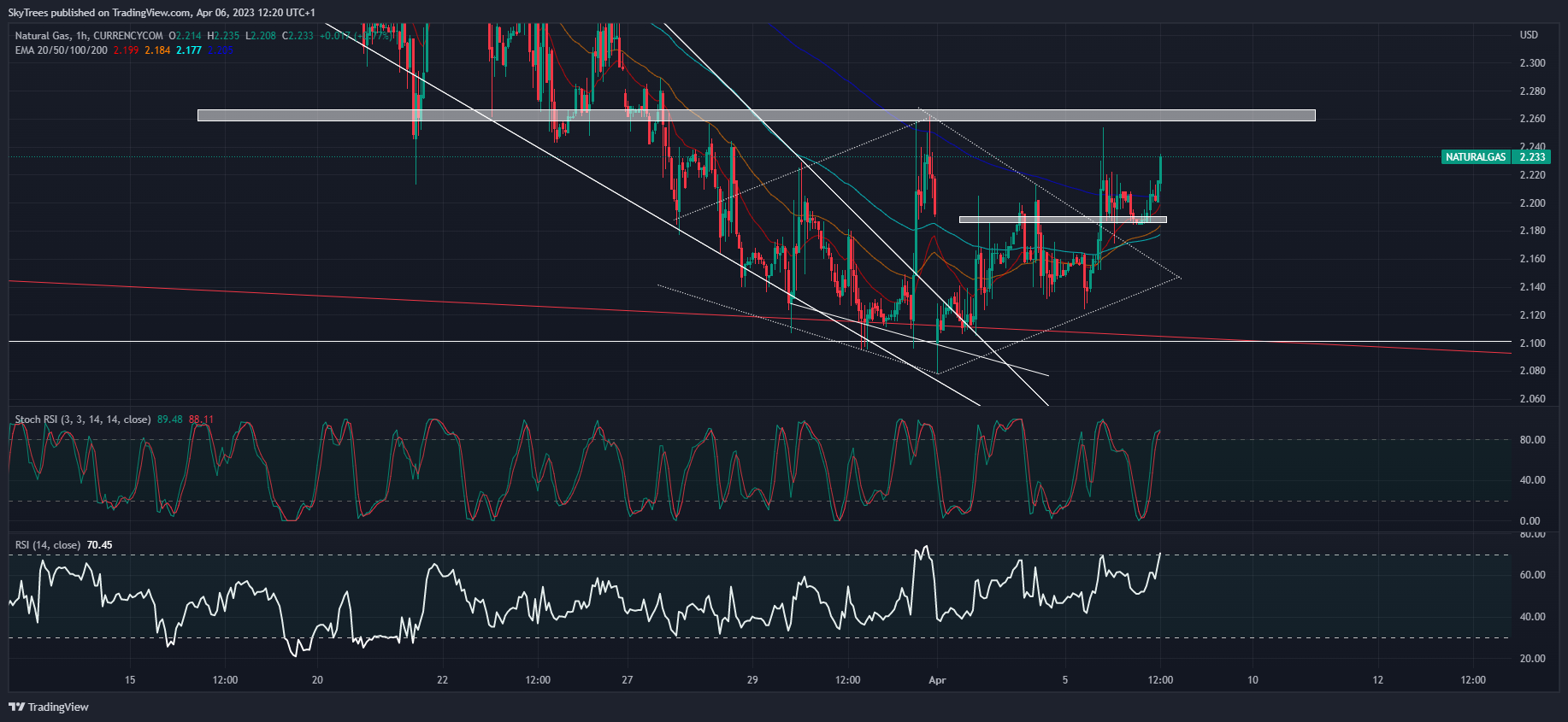Viewport: 1568px width, 722px height.
Task: Click the 2.280 price axis label
Action: coord(1532,91)
